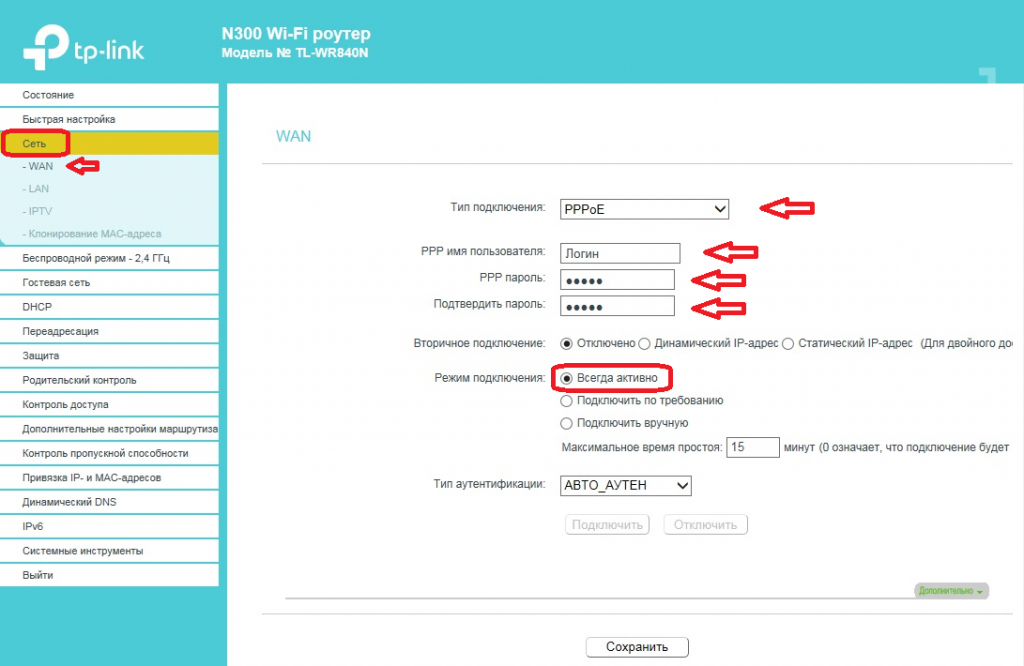Click the Сохранить button
1024x666 pixels.
point(637,646)
